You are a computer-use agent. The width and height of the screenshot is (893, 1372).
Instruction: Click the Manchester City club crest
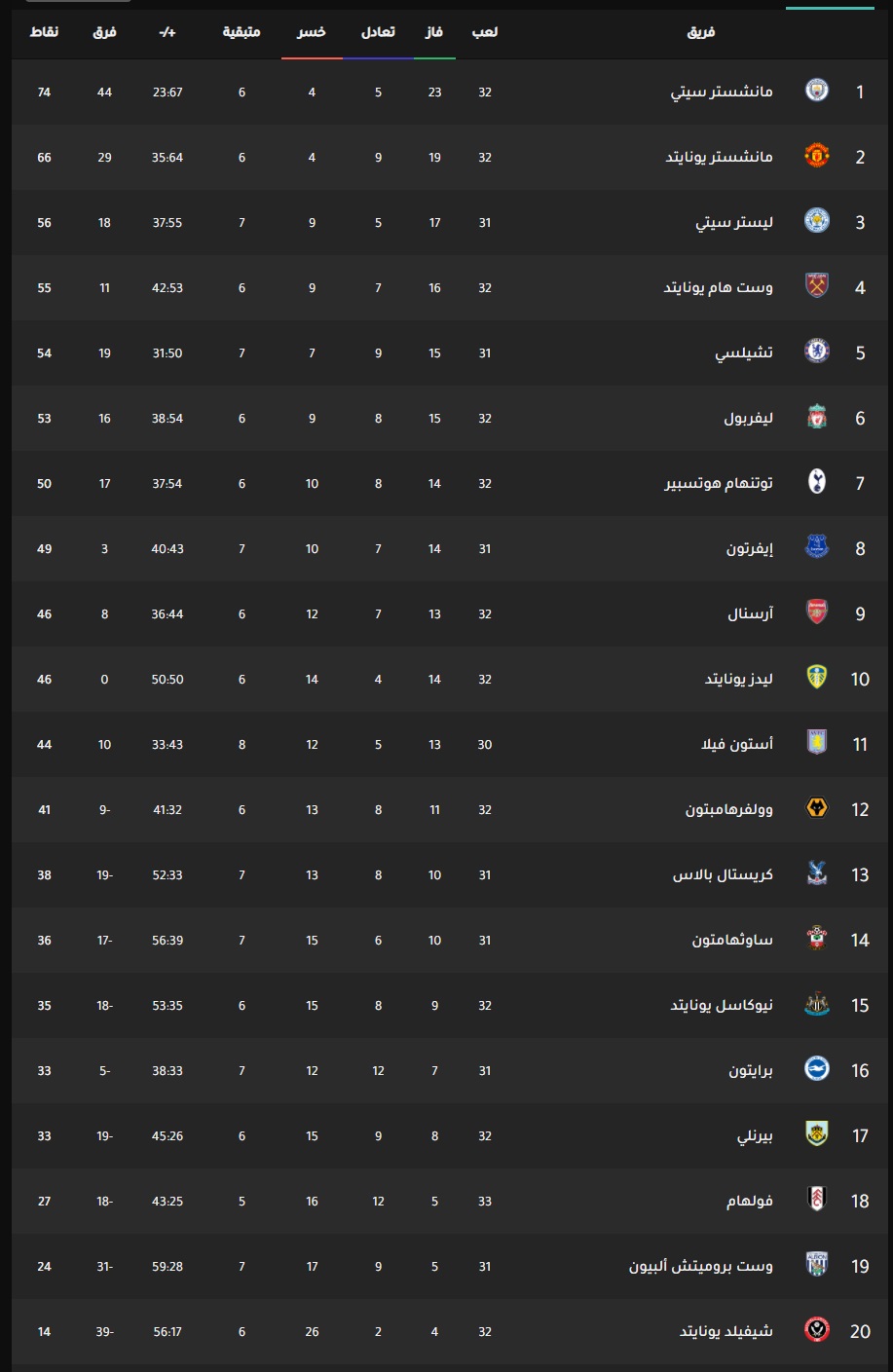pyautogui.click(x=817, y=92)
